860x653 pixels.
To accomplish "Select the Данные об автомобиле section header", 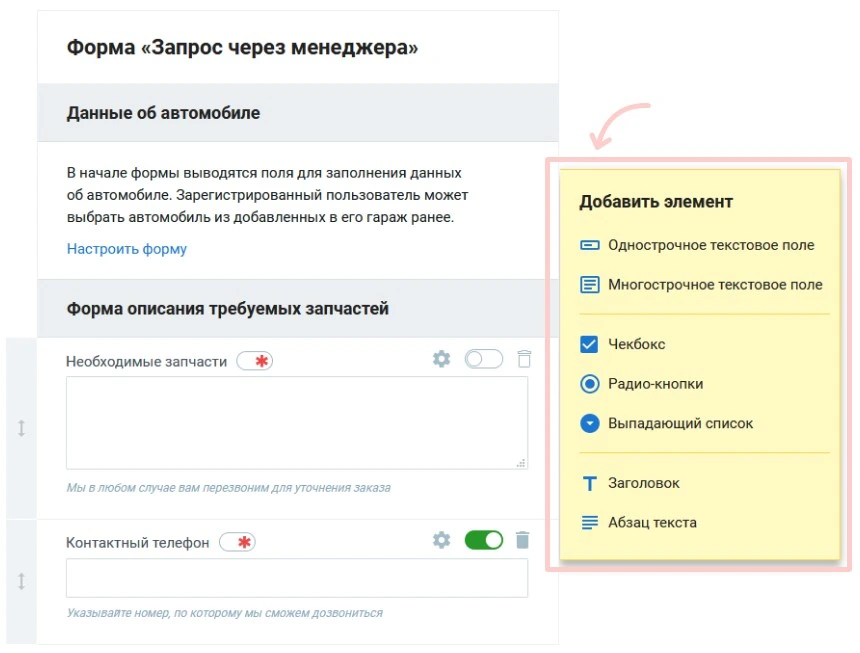I will 162,113.
